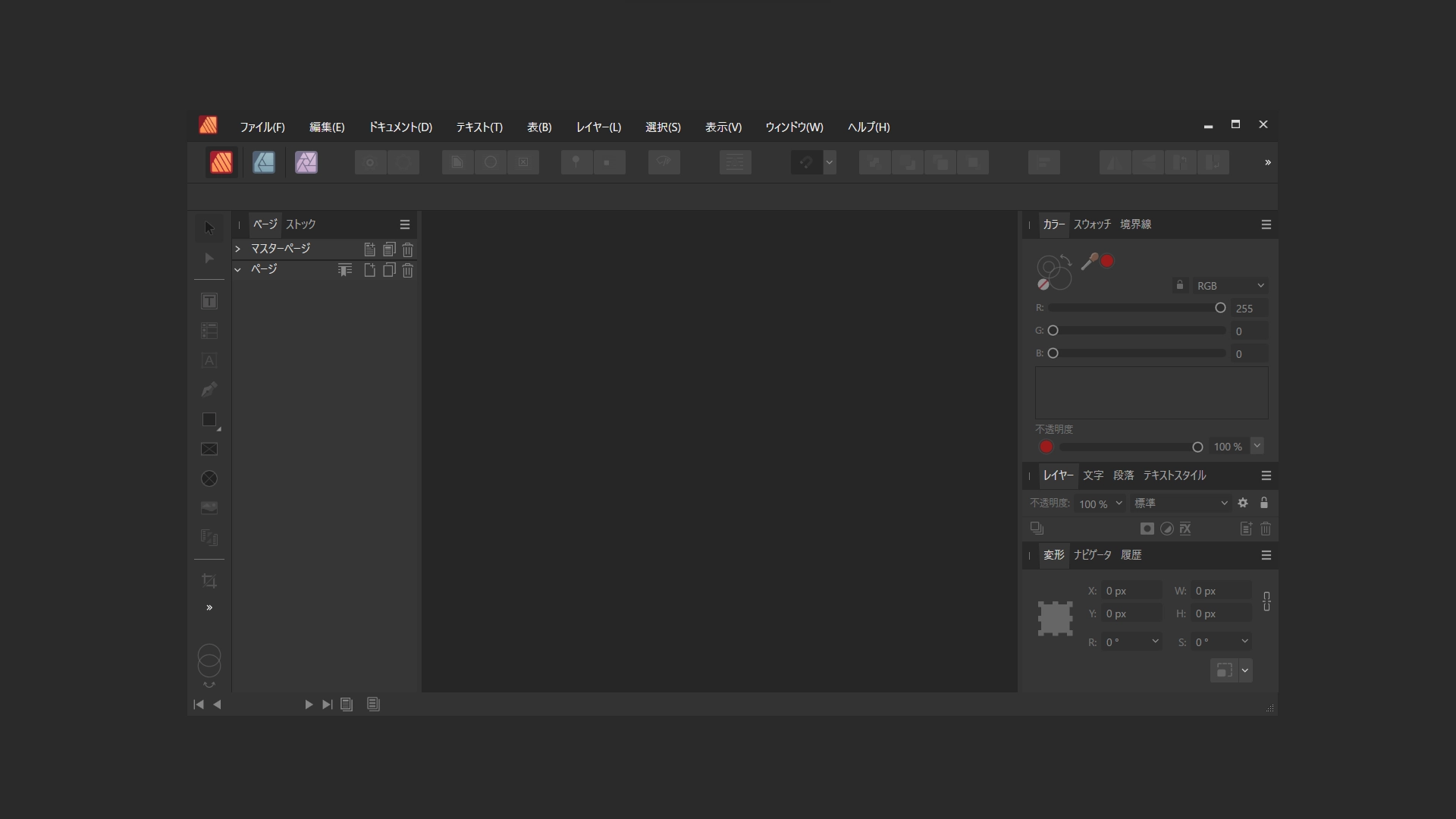Add a new master page

click(x=369, y=249)
